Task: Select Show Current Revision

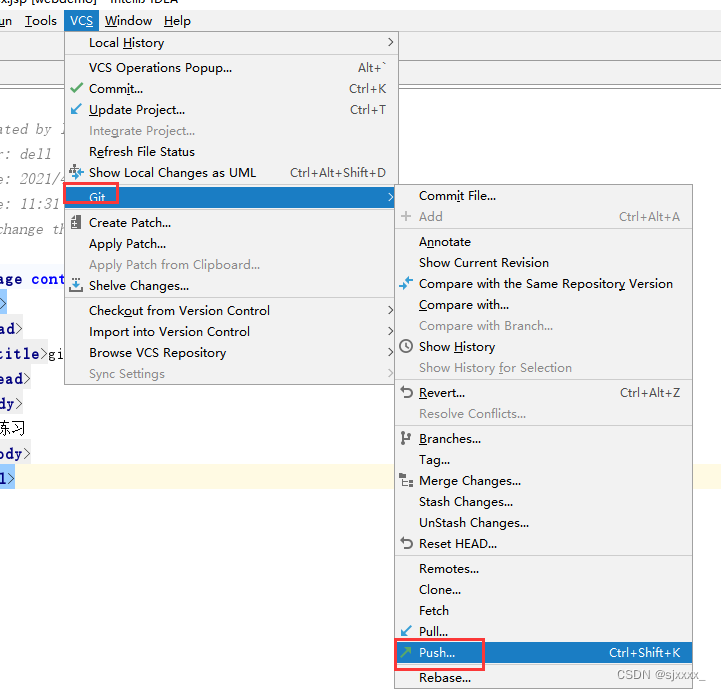Action: (x=544, y=263)
